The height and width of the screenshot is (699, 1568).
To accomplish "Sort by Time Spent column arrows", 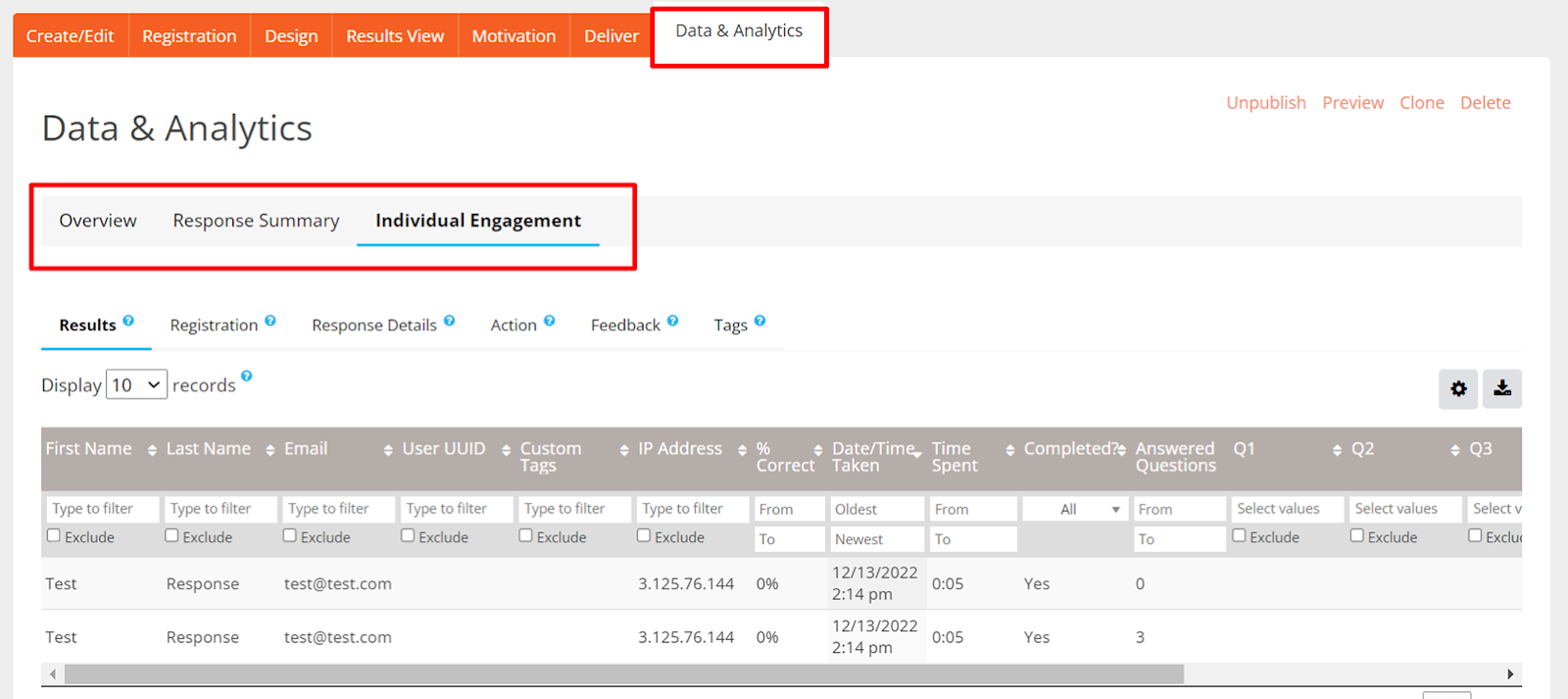I will [1010, 450].
